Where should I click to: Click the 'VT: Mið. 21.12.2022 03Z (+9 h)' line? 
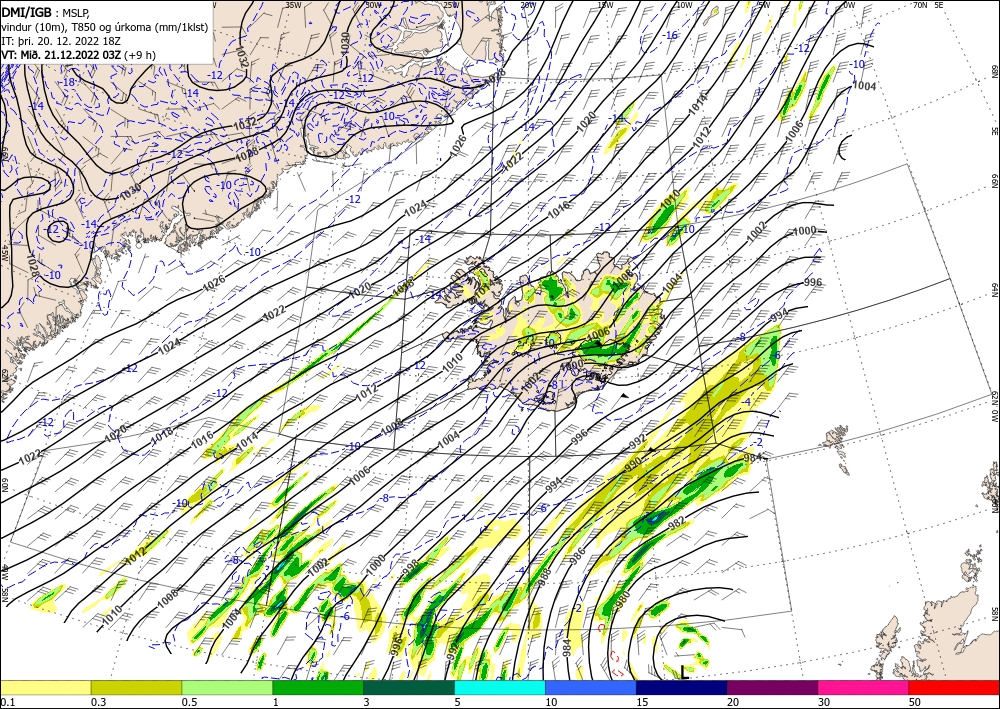(x=78, y=54)
